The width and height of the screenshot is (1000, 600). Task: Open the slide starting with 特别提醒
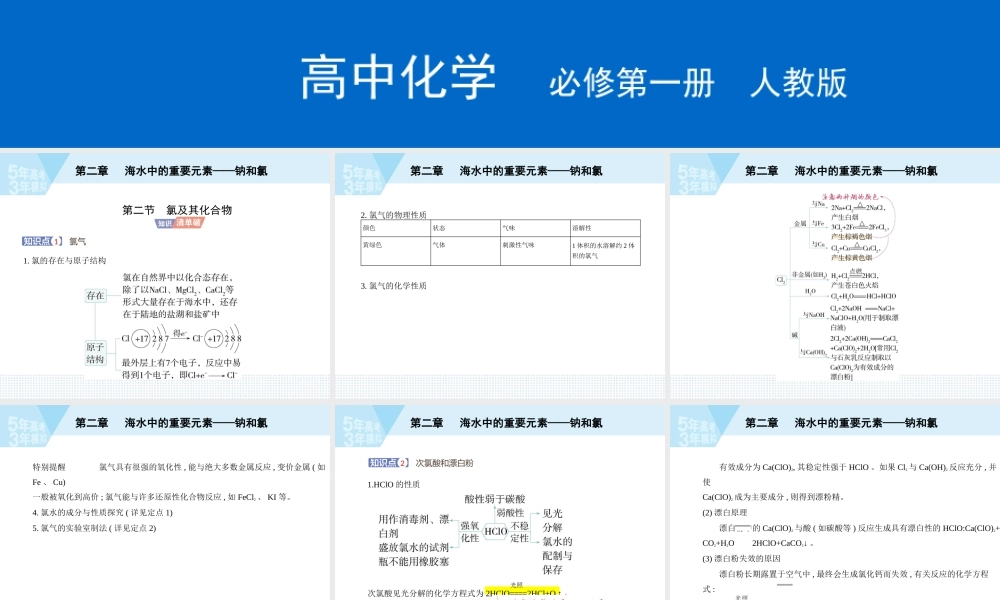[x=165, y=502]
